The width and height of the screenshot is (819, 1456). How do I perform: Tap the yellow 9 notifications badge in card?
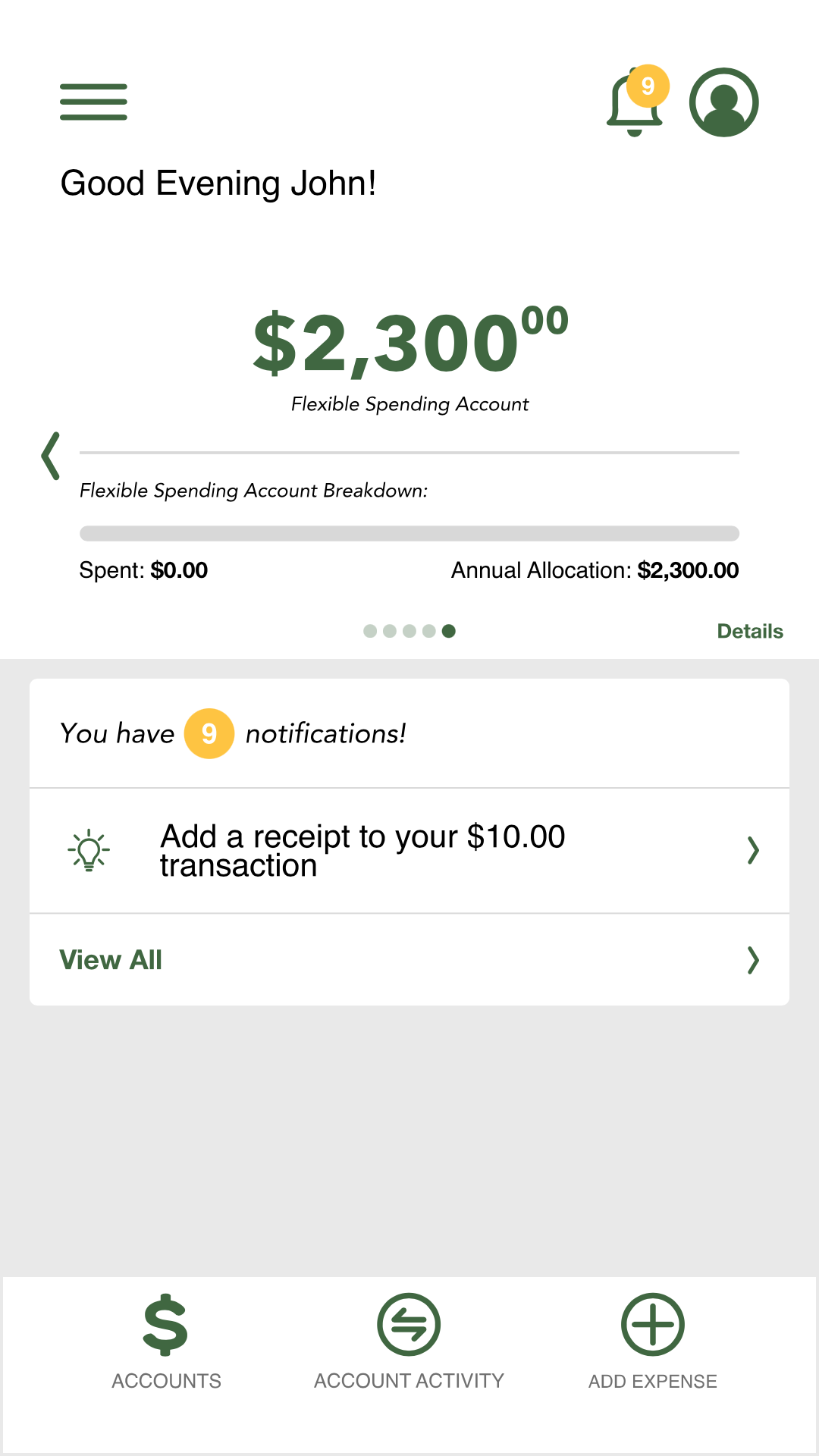tap(209, 733)
